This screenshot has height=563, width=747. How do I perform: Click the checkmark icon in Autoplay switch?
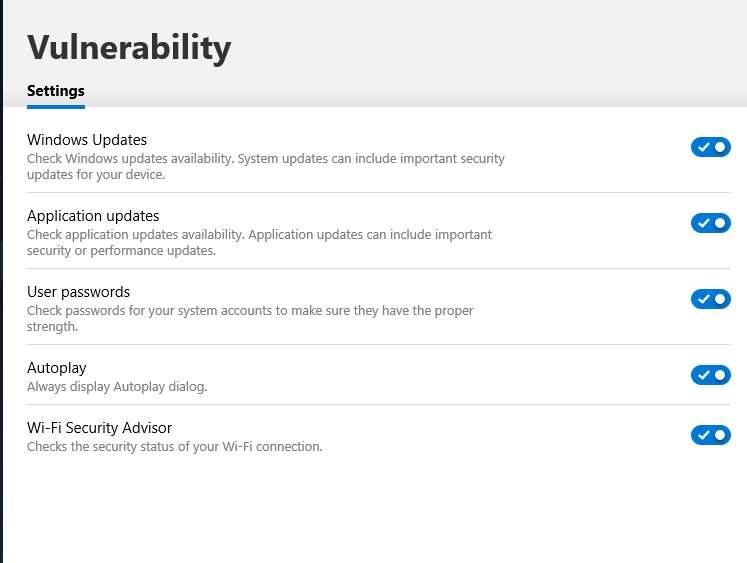click(x=703, y=375)
